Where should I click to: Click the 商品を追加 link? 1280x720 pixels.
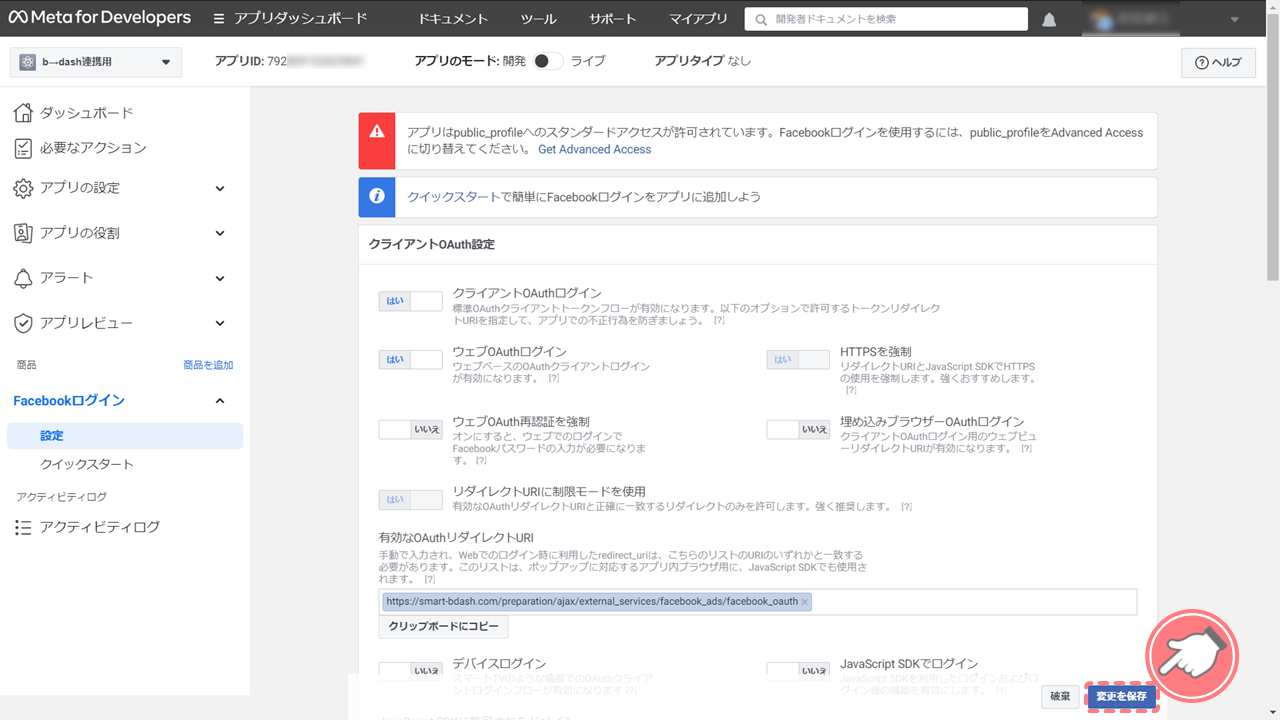coord(208,365)
